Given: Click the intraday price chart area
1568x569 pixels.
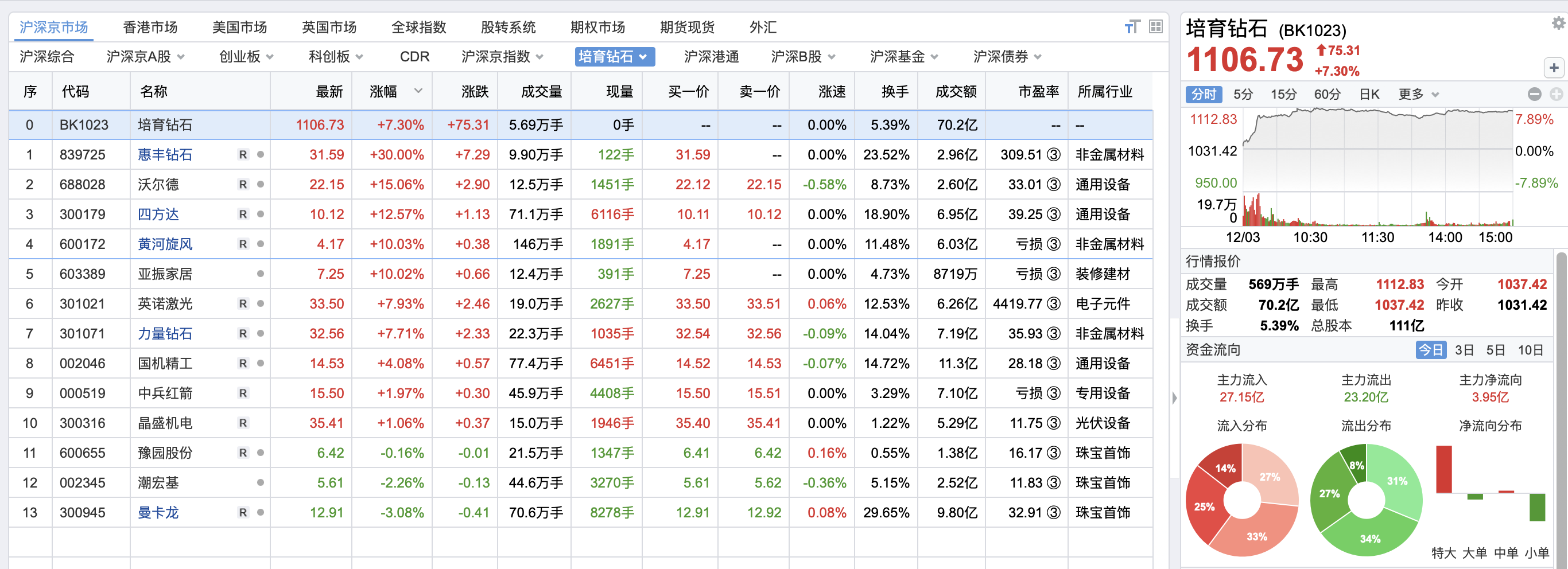Looking at the screenshot, I should pyautogui.click(x=1377, y=150).
